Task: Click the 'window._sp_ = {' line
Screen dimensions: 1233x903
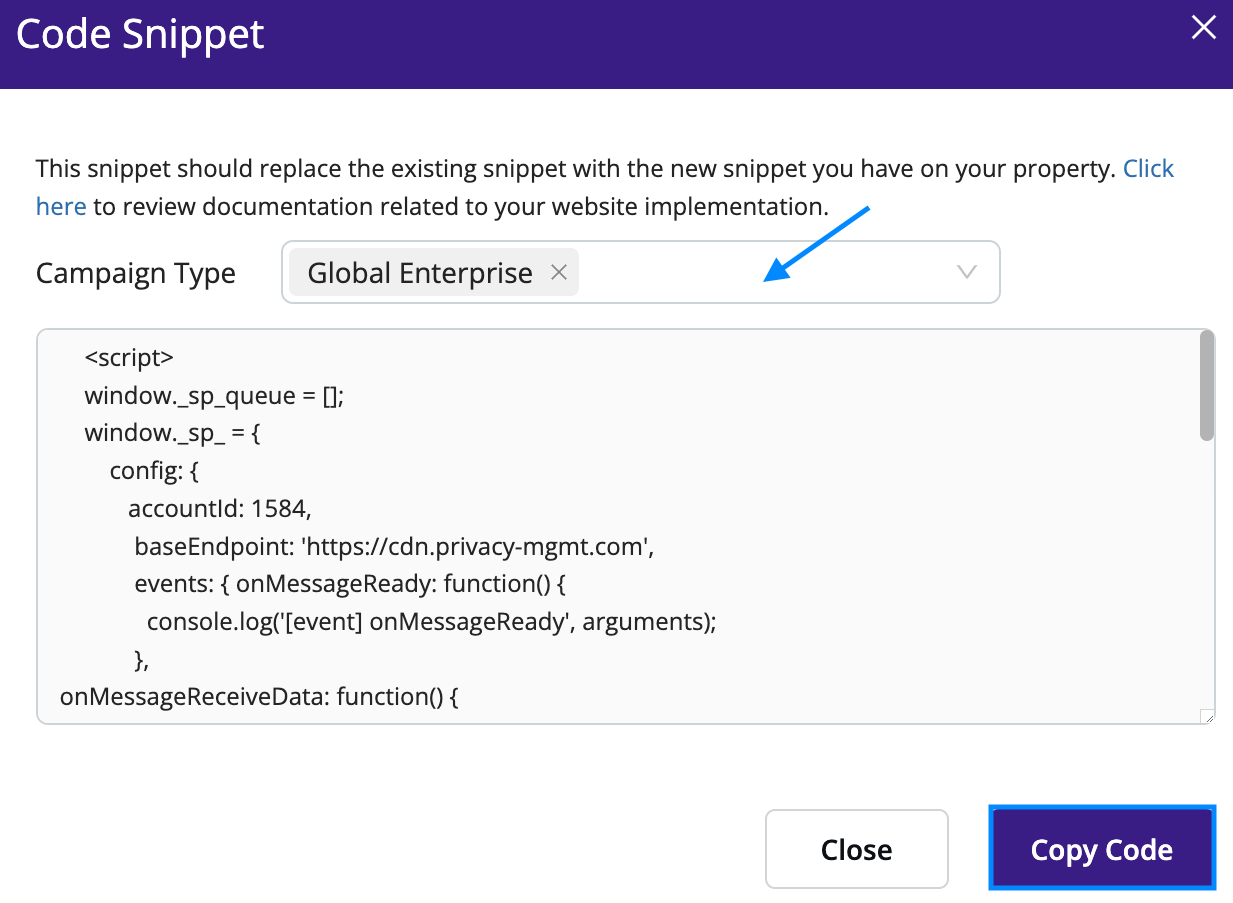Action: click(172, 434)
